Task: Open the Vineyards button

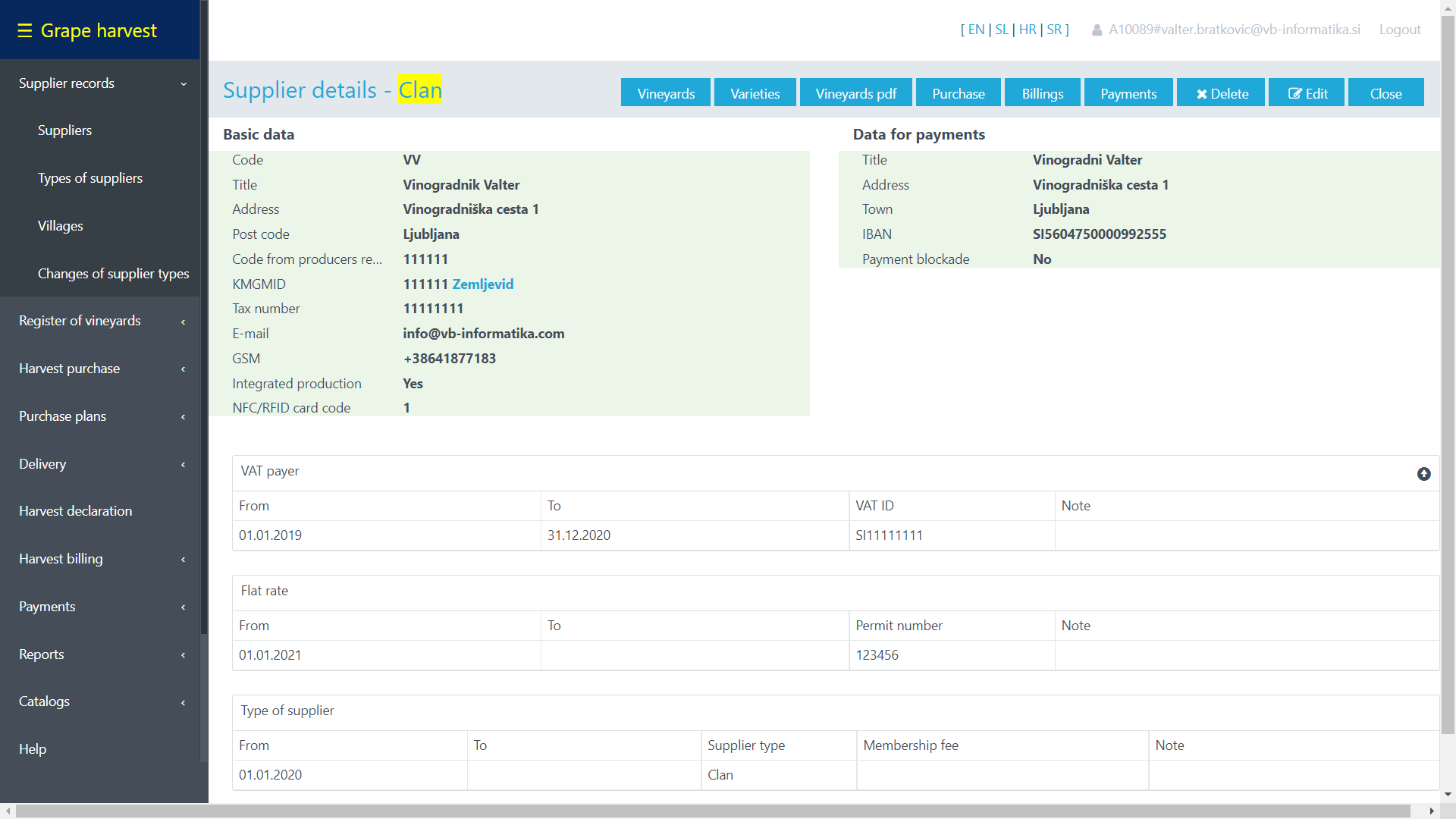Action: point(666,93)
